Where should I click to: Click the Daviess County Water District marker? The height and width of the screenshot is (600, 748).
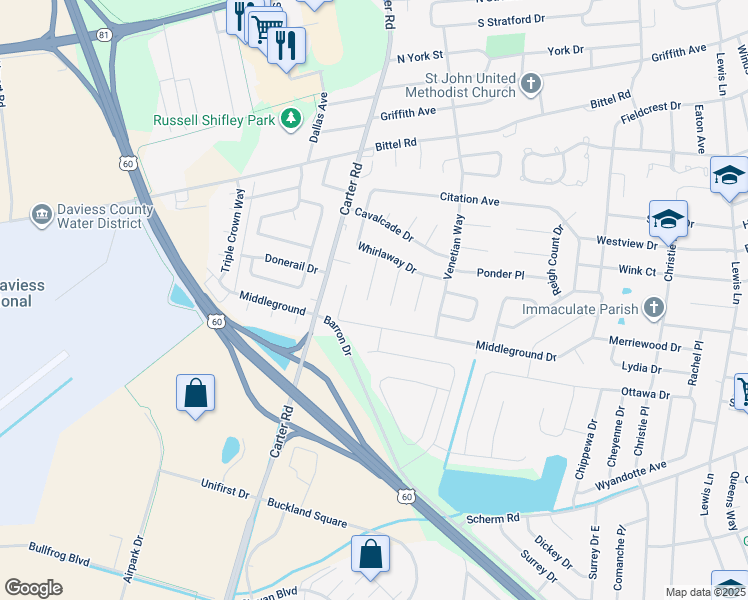click(x=42, y=215)
